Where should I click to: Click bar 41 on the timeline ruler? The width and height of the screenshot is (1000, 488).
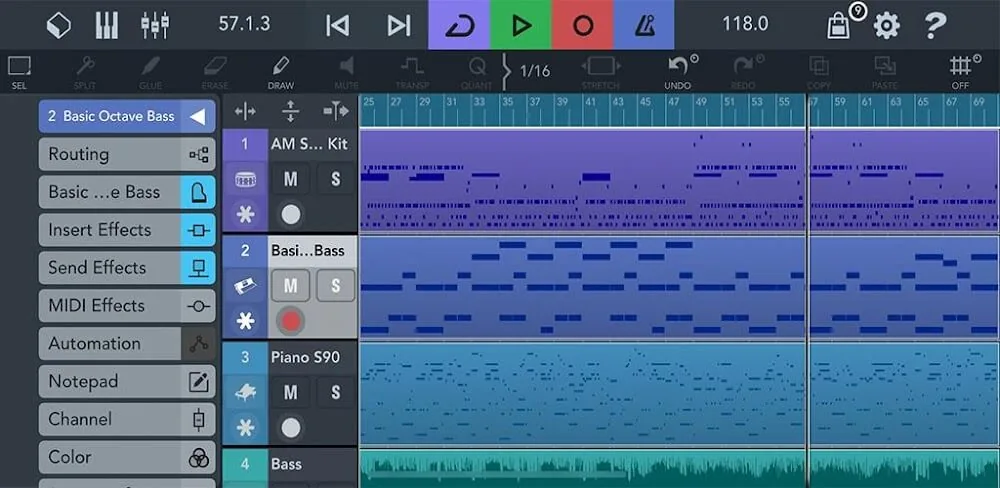coord(590,101)
